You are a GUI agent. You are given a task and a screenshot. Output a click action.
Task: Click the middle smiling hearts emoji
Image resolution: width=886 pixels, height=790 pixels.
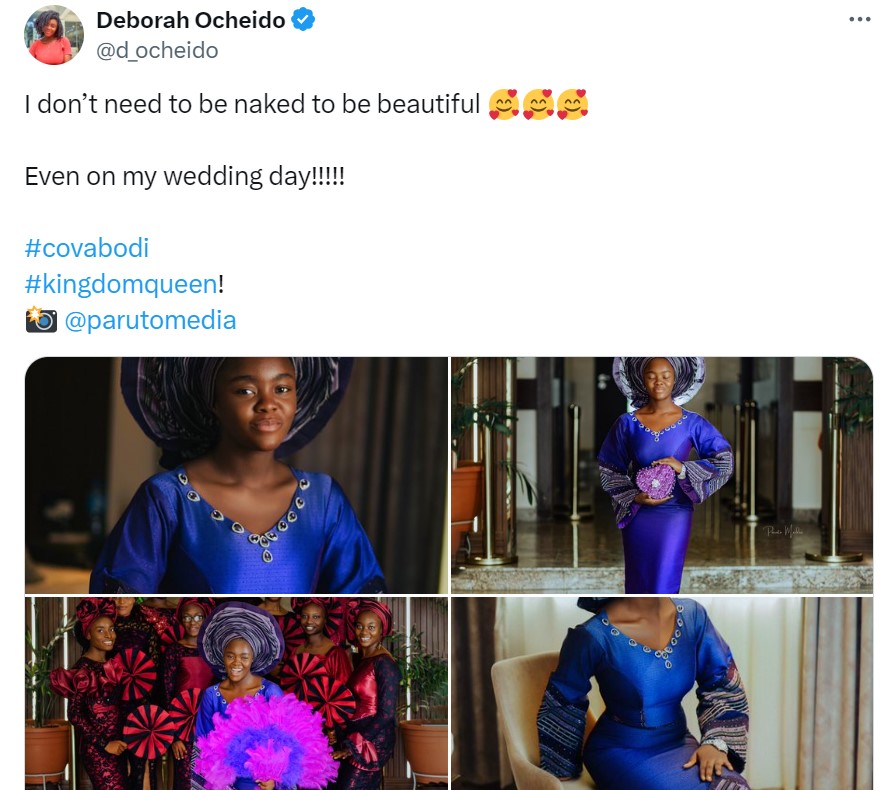(x=538, y=104)
